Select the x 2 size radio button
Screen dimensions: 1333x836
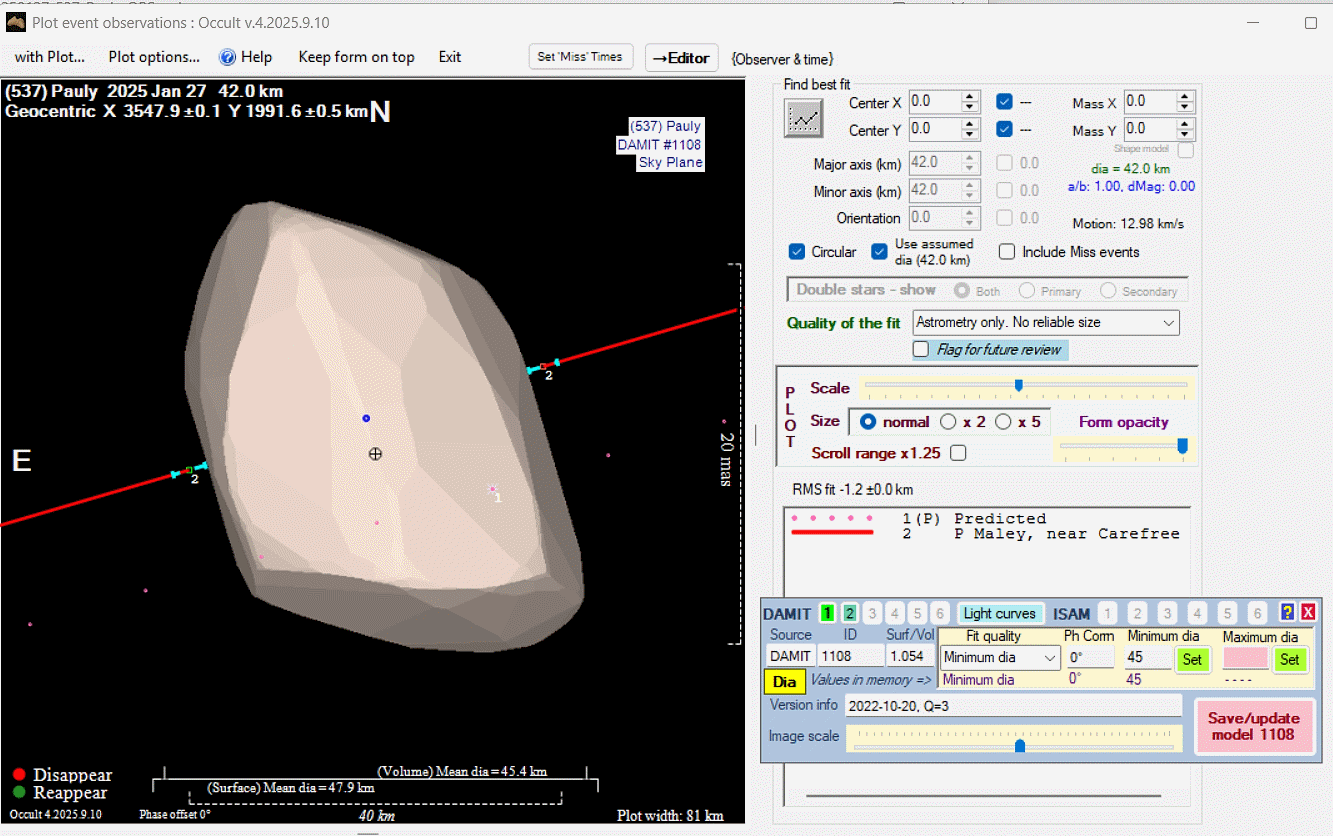[948, 422]
